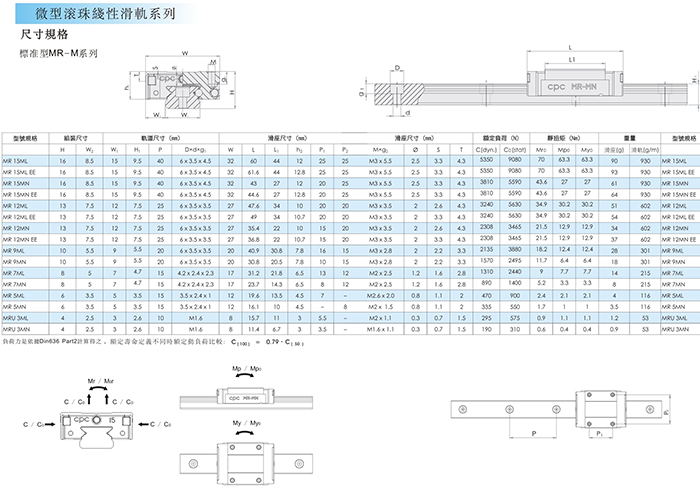This screenshot has height=491, width=700.
Task: Select the MR 9ML row label on left
Action: click(18, 249)
